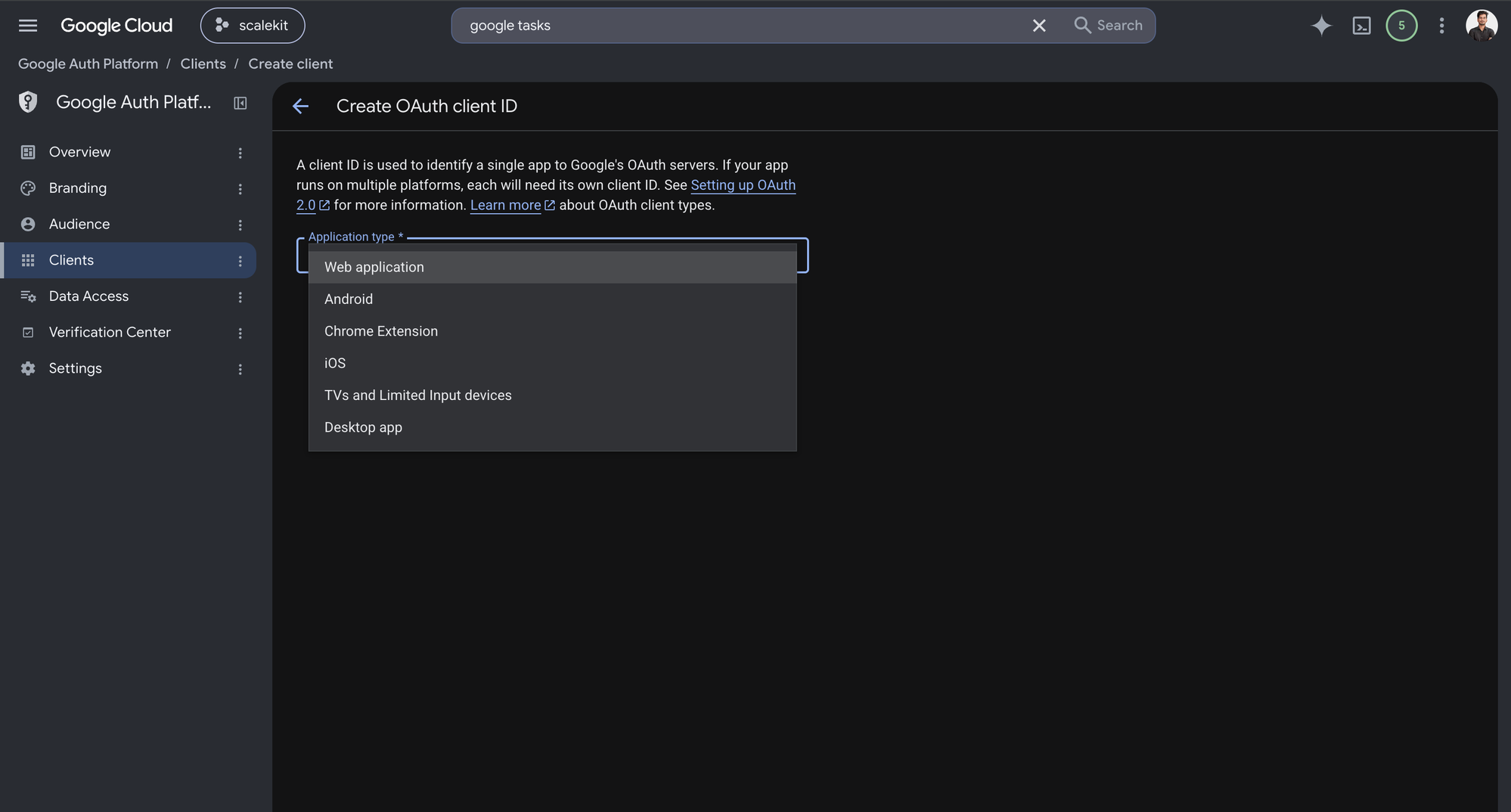The image size is (1511, 812).
Task: Go to Google Auth Platform breadcrumb
Action: (88, 64)
